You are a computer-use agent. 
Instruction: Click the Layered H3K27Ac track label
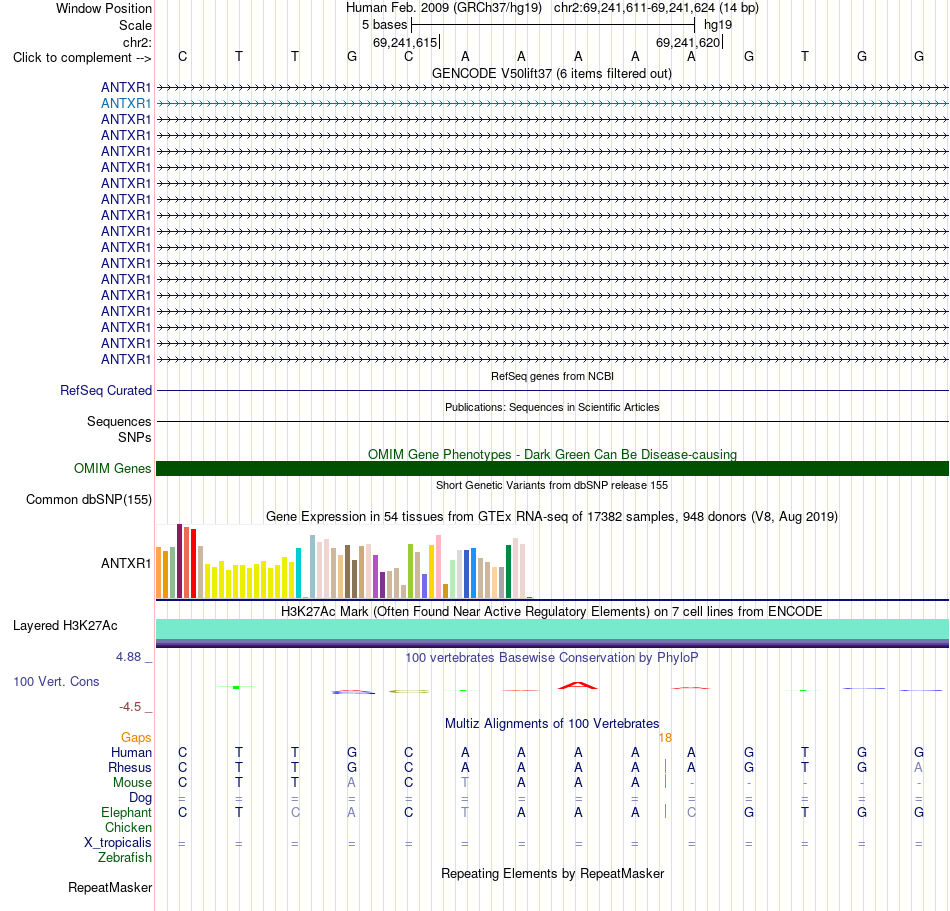tap(65, 626)
